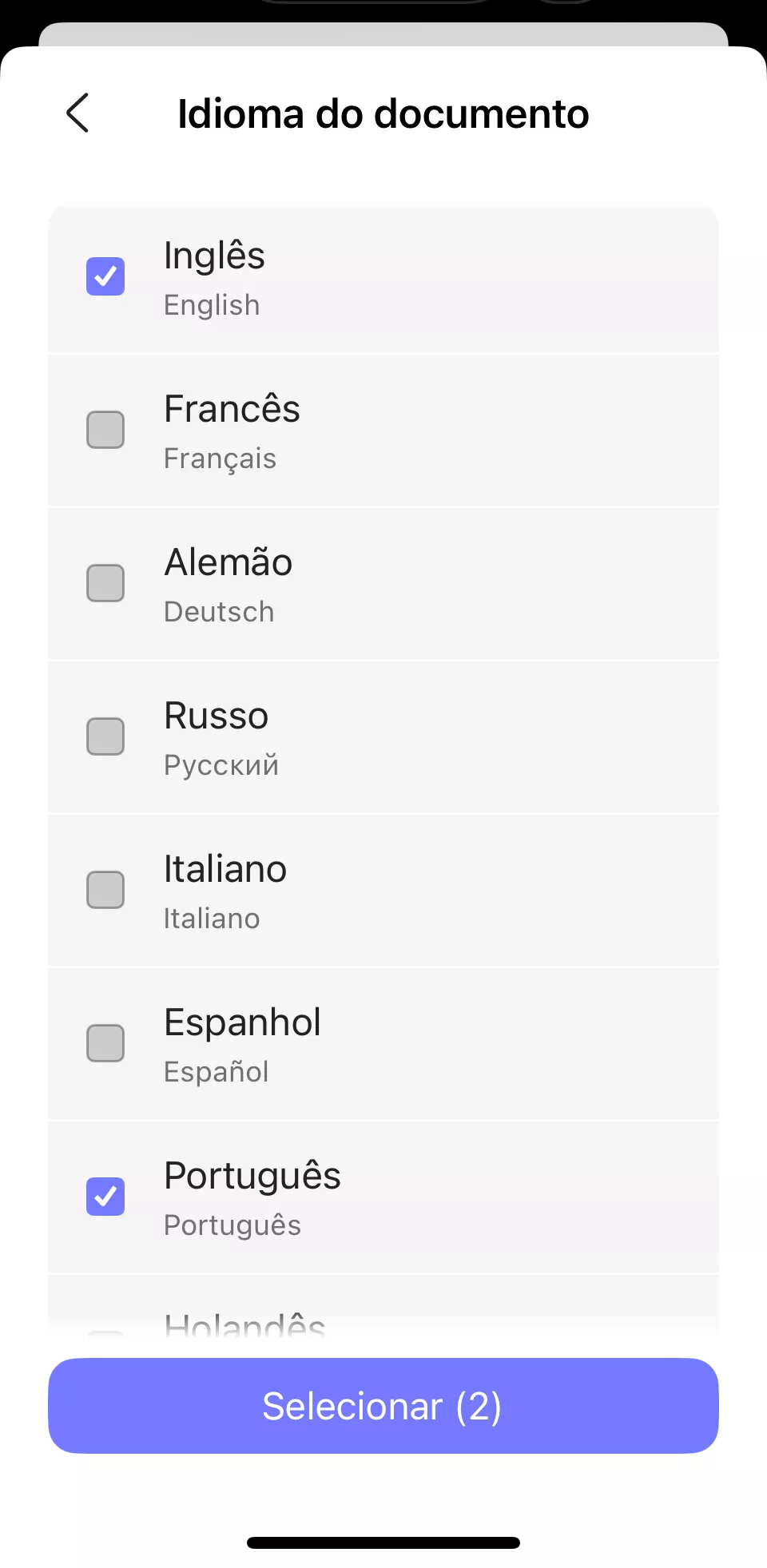Enable the Russo checkbox
Viewport: 767px width, 1568px height.
pyautogui.click(x=105, y=736)
